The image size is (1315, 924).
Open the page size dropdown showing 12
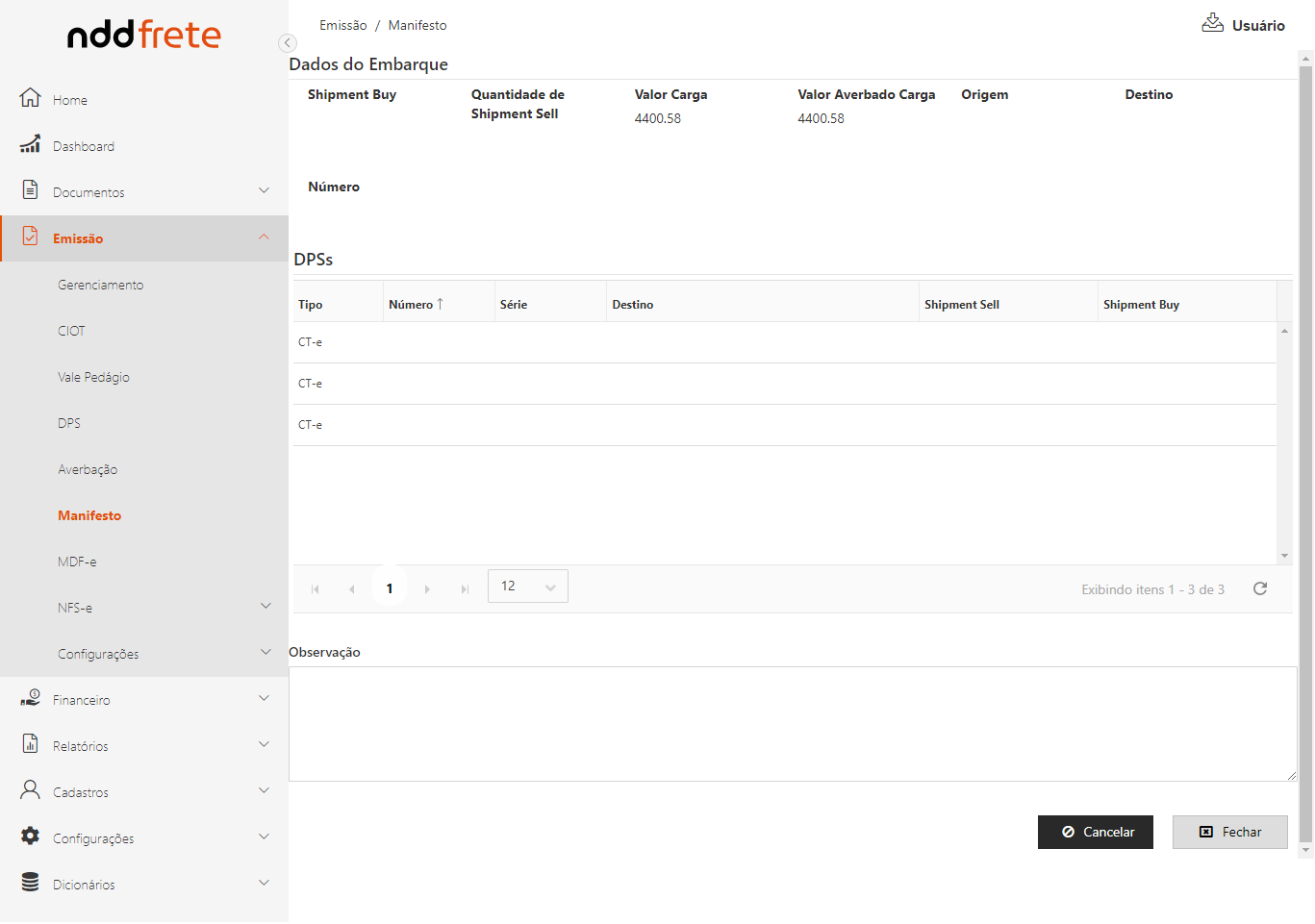(x=527, y=587)
